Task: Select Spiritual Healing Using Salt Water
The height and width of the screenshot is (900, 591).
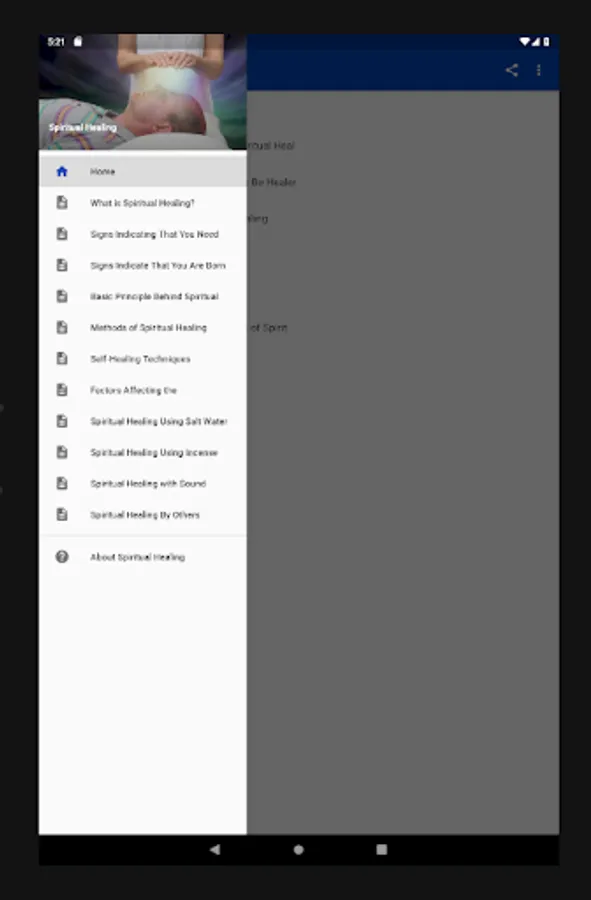Action: coord(143,421)
